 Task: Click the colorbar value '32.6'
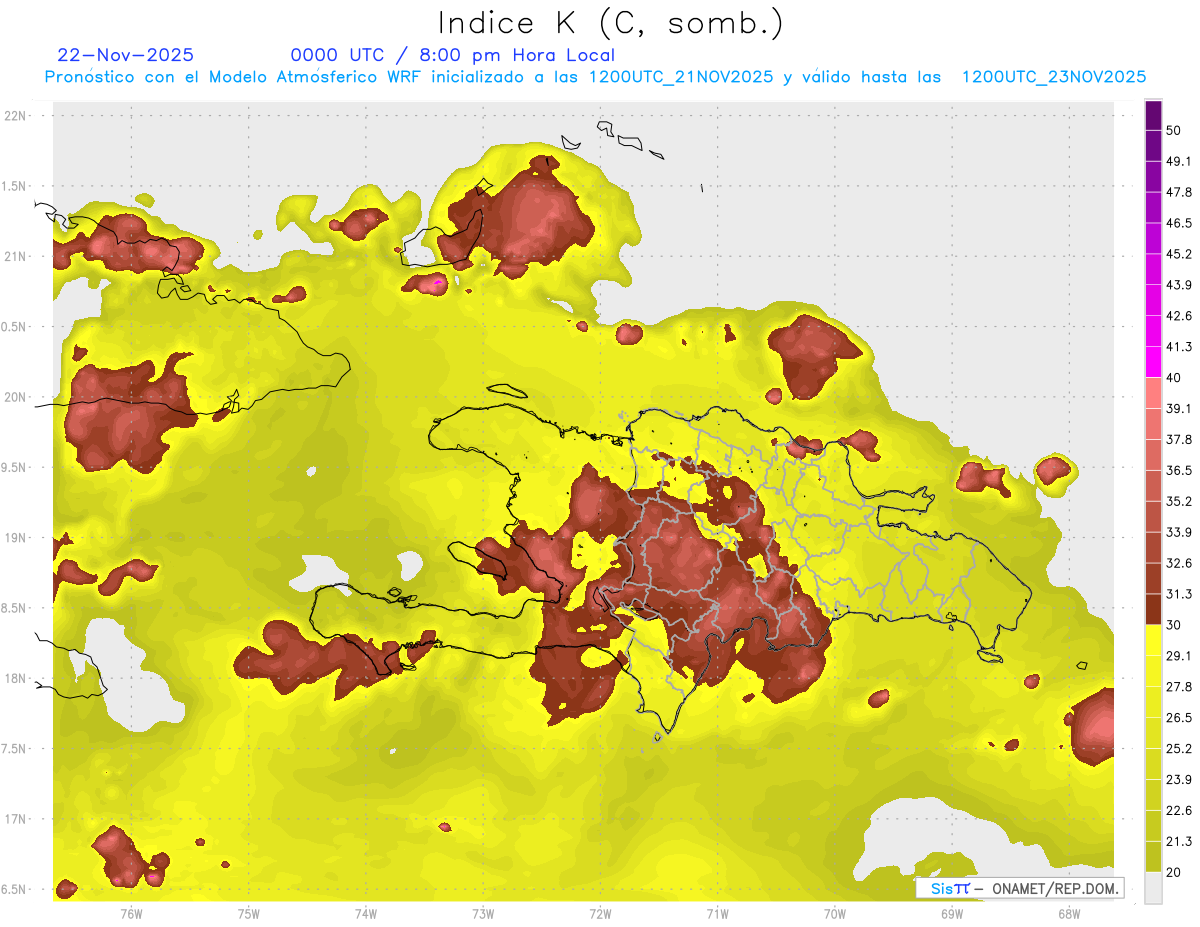(1179, 563)
